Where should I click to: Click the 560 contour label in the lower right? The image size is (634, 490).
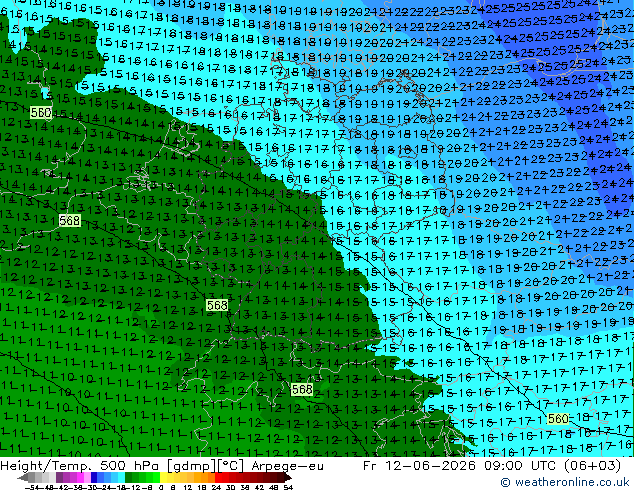point(558,418)
